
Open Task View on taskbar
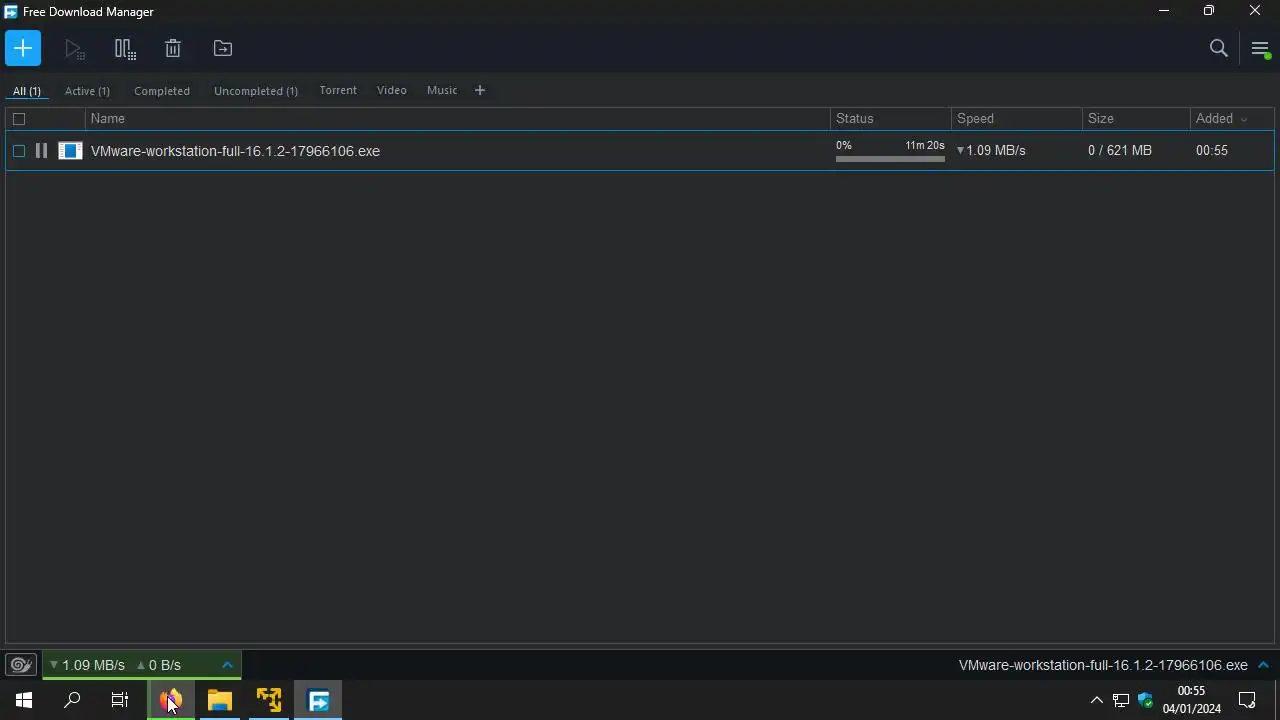pyautogui.click(x=120, y=700)
